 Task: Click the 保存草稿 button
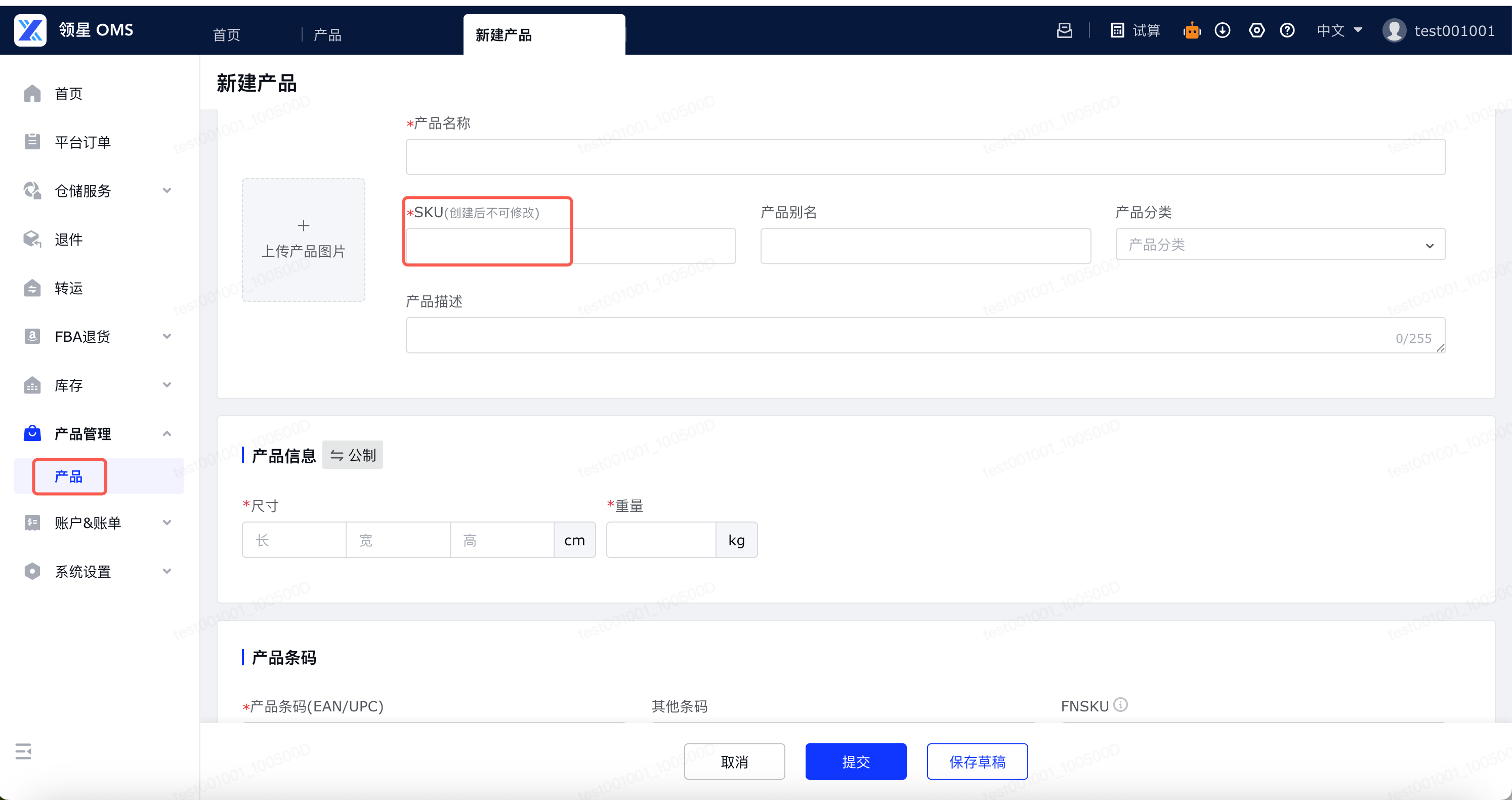coord(977,762)
